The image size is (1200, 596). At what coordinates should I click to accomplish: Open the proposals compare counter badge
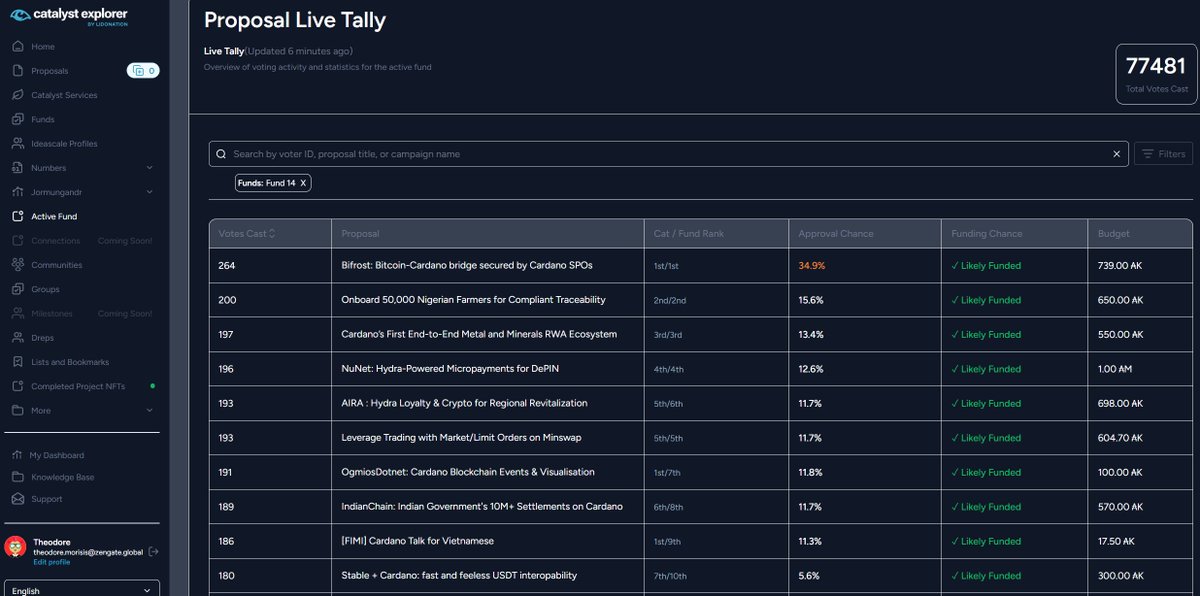pos(143,71)
